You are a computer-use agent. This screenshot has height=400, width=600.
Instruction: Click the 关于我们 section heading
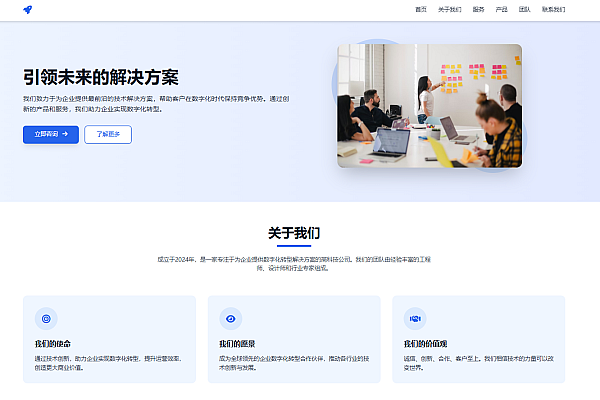pyautogui.click(x=294, y=233)
